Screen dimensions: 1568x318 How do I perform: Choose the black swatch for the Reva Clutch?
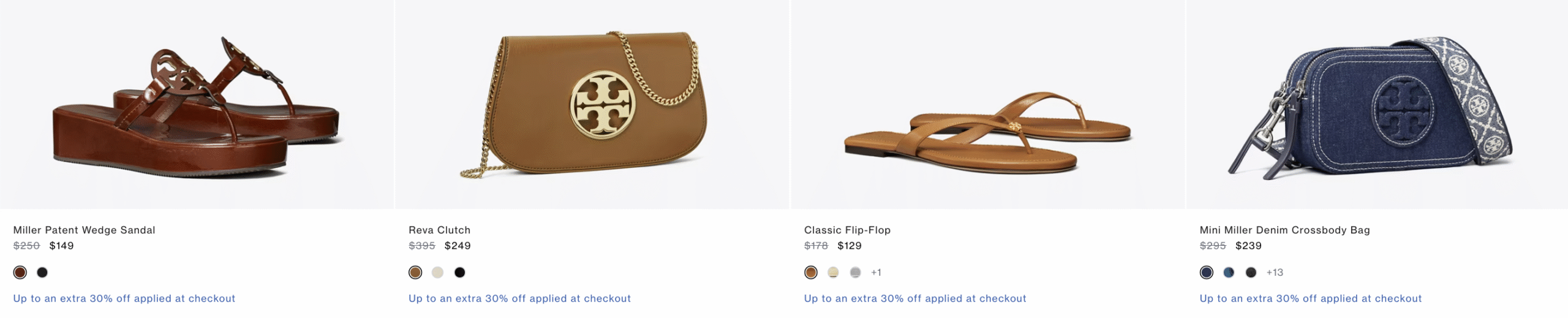click(459, 272)
